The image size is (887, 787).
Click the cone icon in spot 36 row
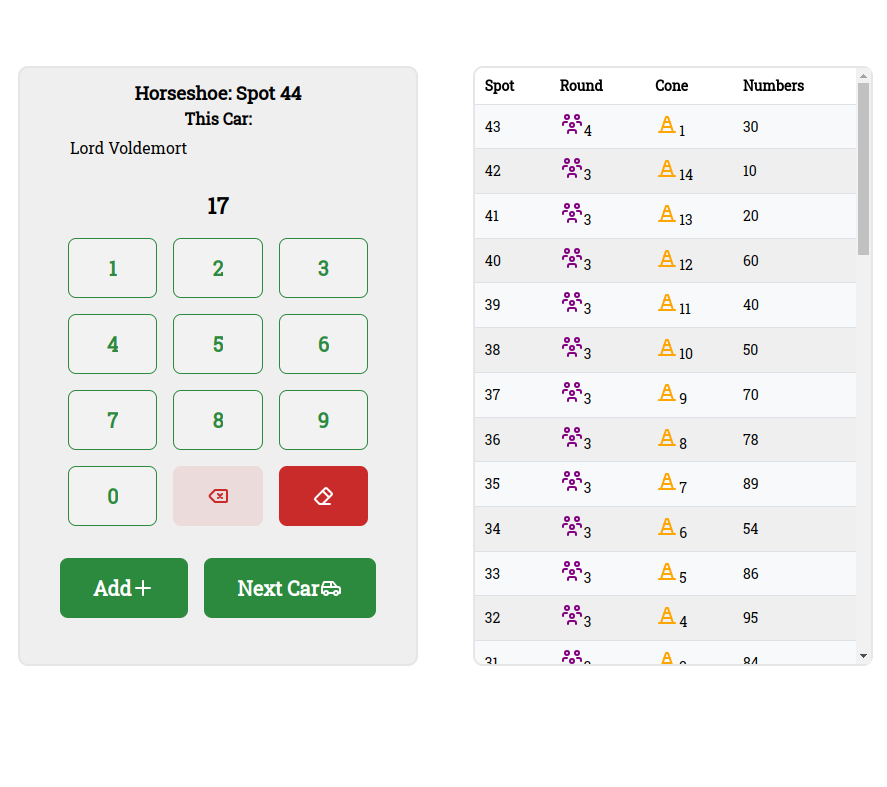pyautogui.click(x=666, y=437)
